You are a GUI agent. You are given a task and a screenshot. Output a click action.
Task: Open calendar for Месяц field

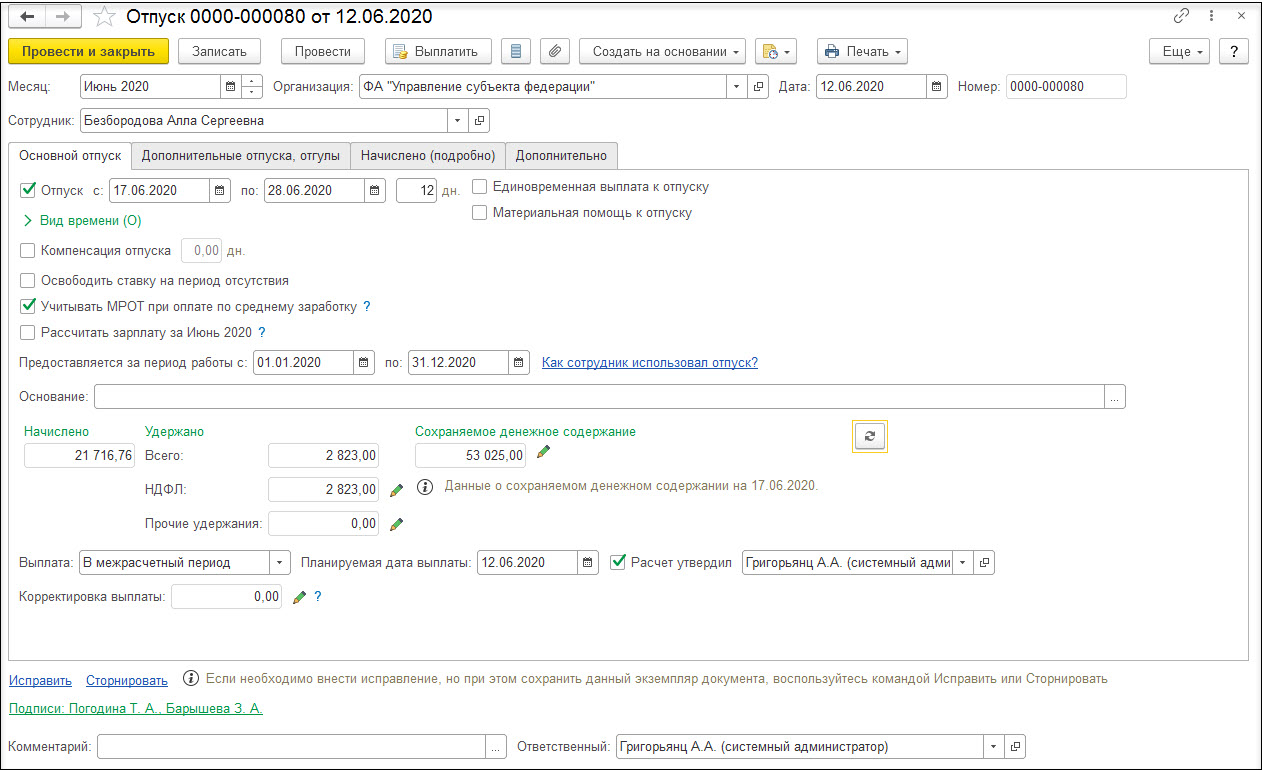click(231, 87)
